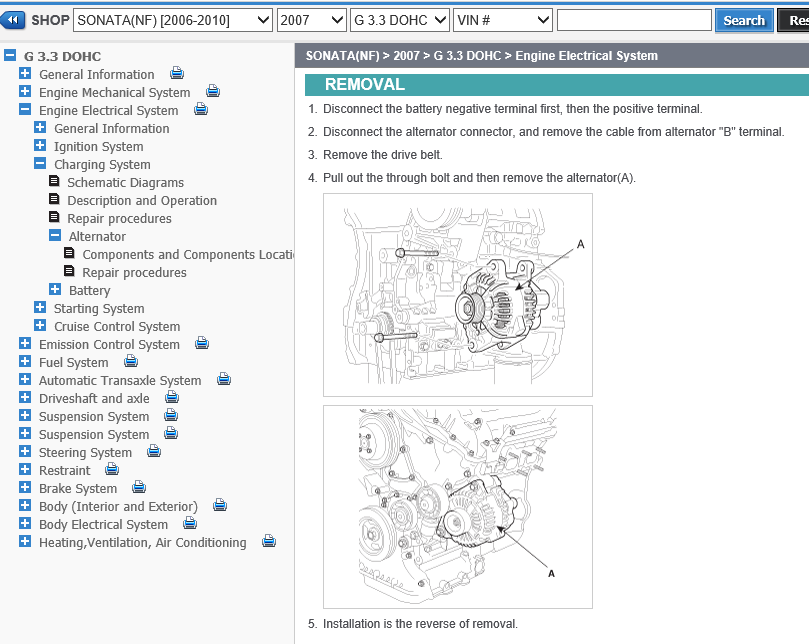The height and width of the screenshot is (644, 809).
Task: Expand the Ignition System node
Action: pos(40,146)
